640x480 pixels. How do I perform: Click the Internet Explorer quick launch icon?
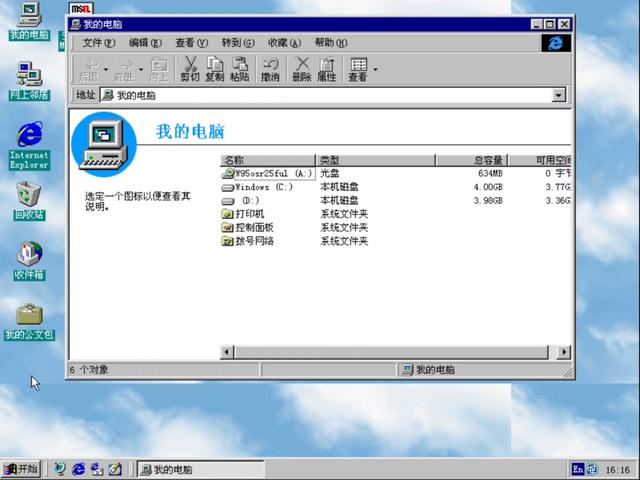(x=78, y=469)
